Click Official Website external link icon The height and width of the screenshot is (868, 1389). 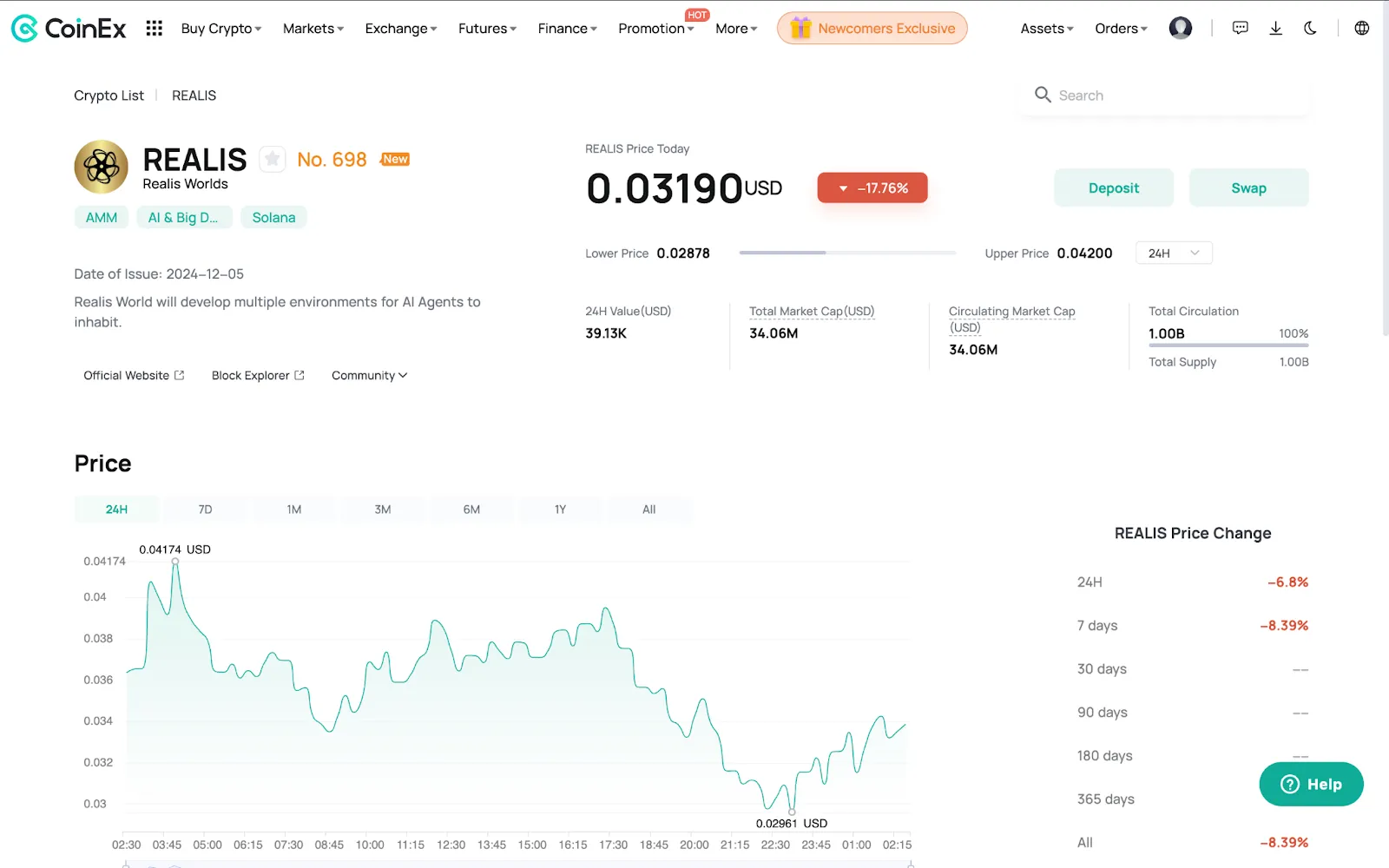[180, 375]
